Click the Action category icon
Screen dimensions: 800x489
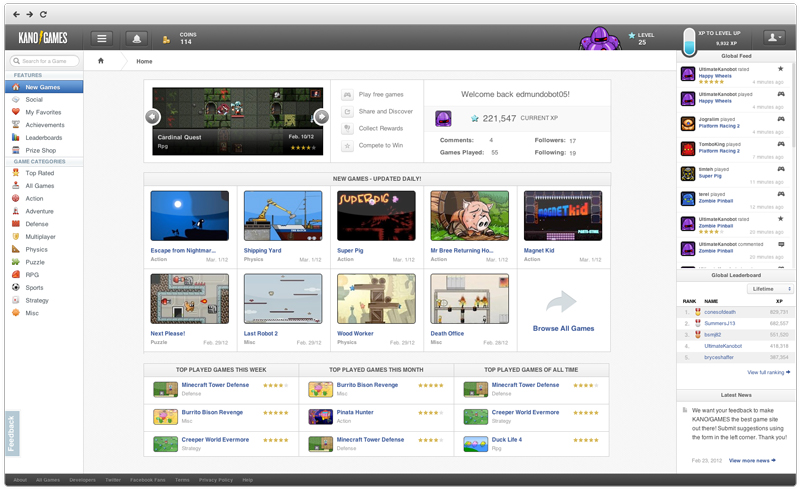click(x=16, y=198)
